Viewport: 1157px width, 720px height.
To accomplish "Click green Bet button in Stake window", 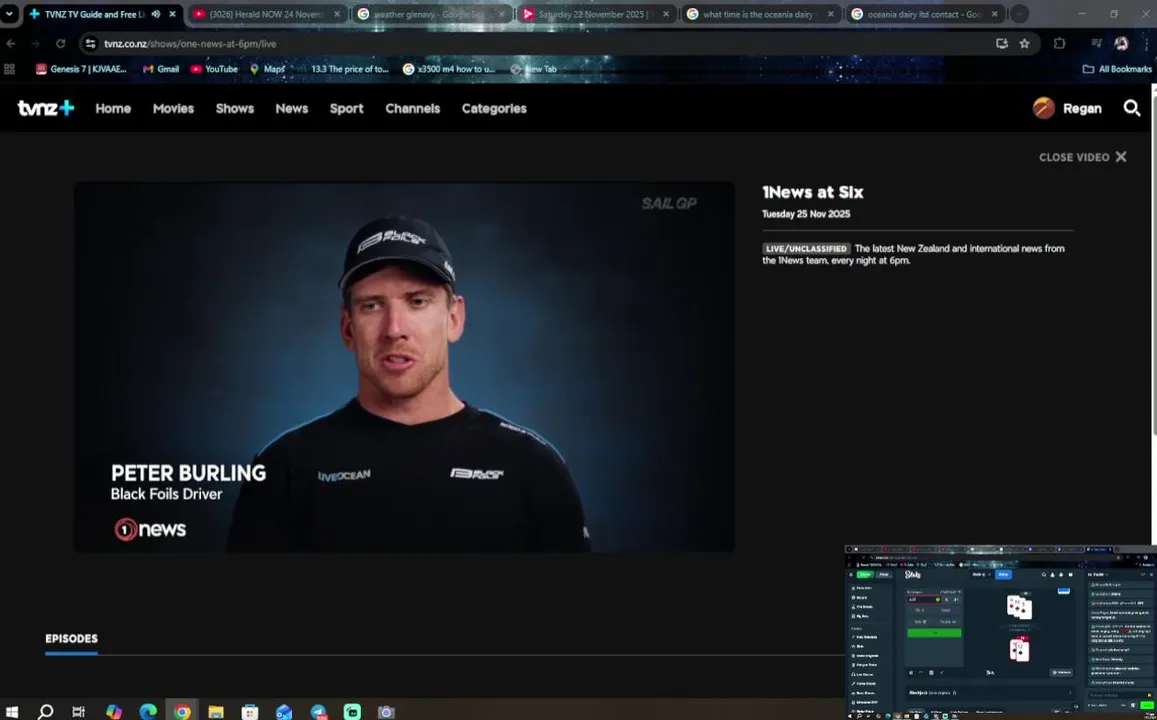I will (934, 633).
